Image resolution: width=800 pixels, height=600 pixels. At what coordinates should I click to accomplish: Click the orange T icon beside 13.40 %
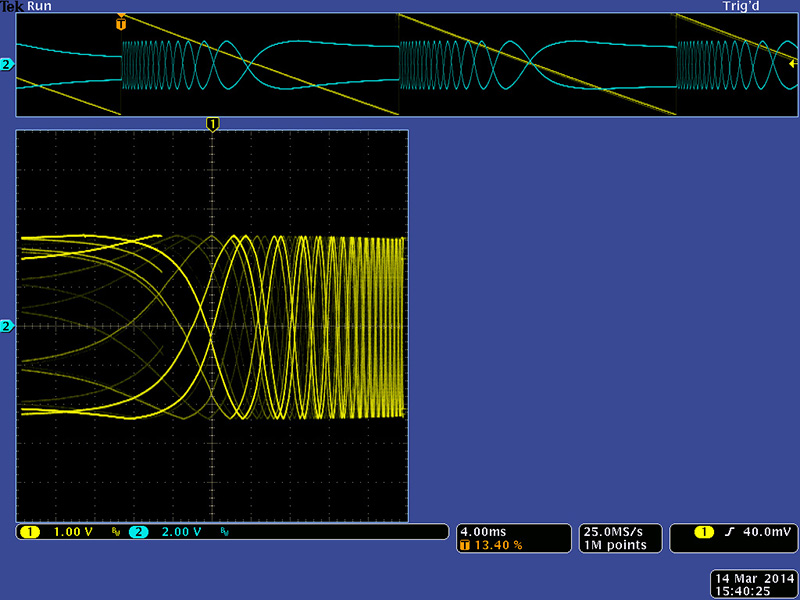pyautogui.click(x=464, y=545)
